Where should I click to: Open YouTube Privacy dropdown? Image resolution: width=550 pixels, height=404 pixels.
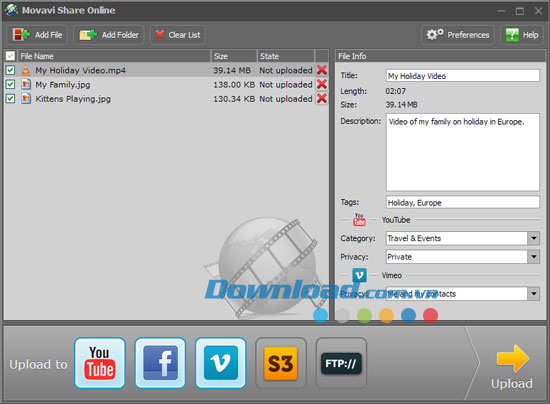click(x=534, y=257)
